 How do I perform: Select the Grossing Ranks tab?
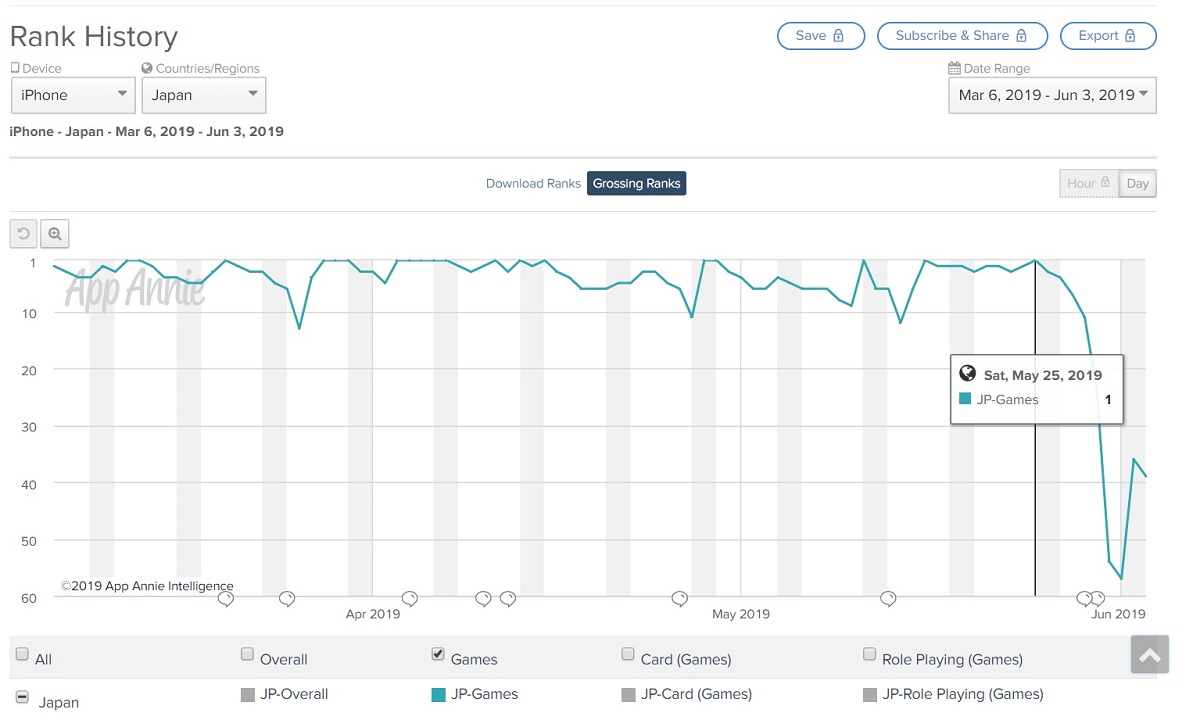tap(636, 183)
